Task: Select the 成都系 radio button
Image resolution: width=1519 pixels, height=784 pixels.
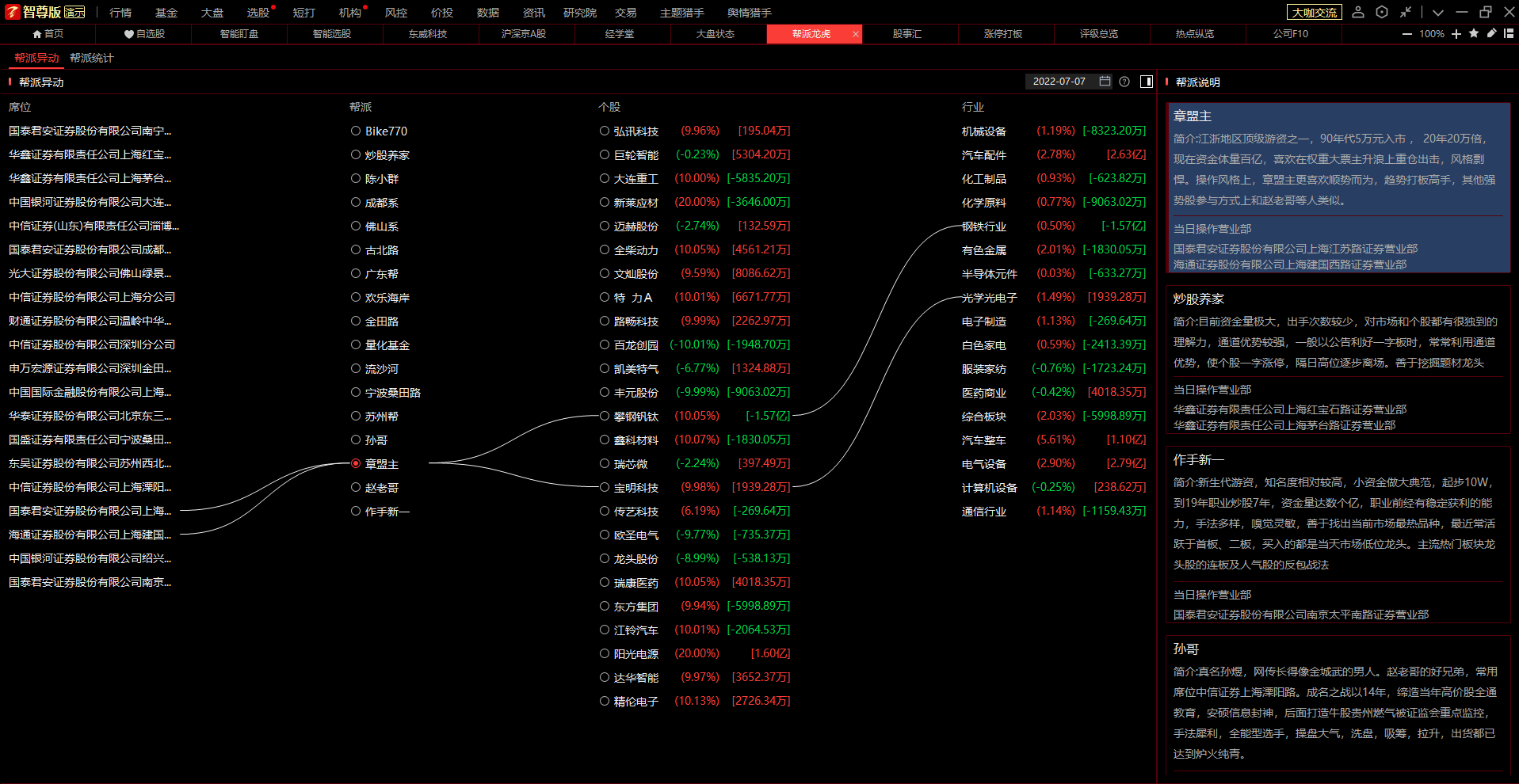Action: coord(356,202)
